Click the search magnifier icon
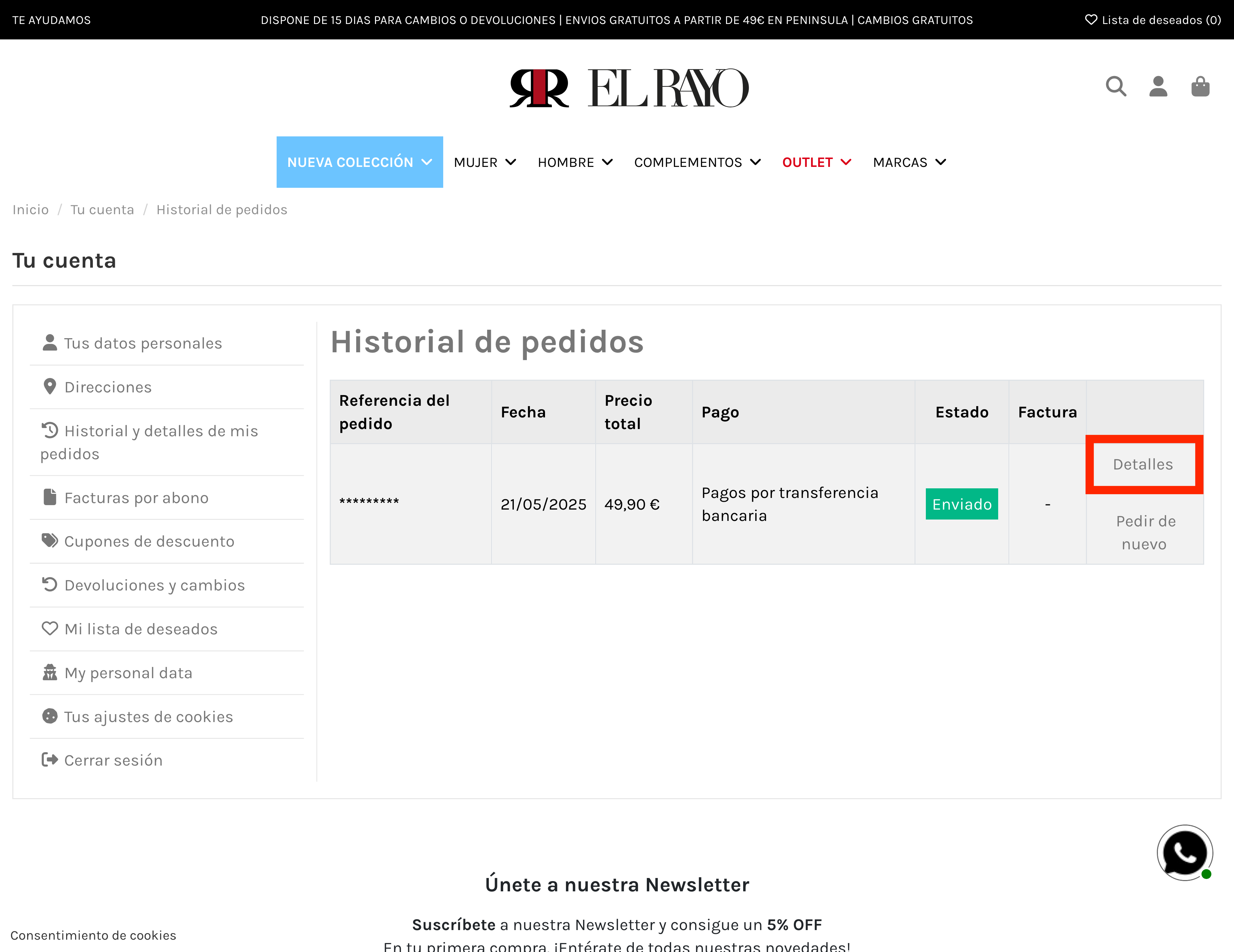Viewport: 1234px width, 952px height. [x=1116, y=86]
